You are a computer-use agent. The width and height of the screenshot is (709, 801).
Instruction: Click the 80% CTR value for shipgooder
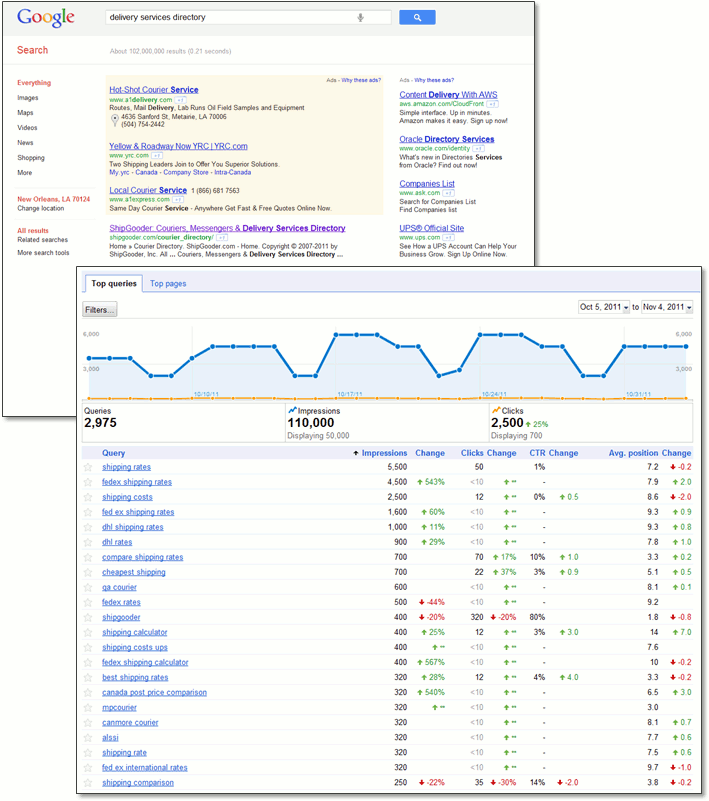(537, 617)
